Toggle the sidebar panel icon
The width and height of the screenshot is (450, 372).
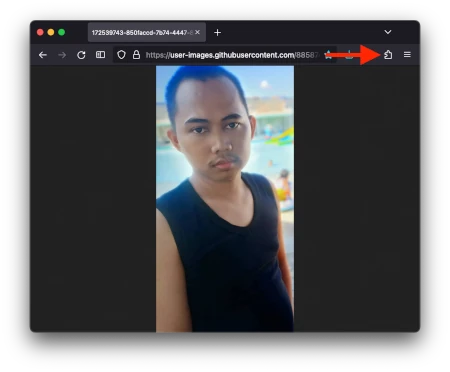(100, 55)
